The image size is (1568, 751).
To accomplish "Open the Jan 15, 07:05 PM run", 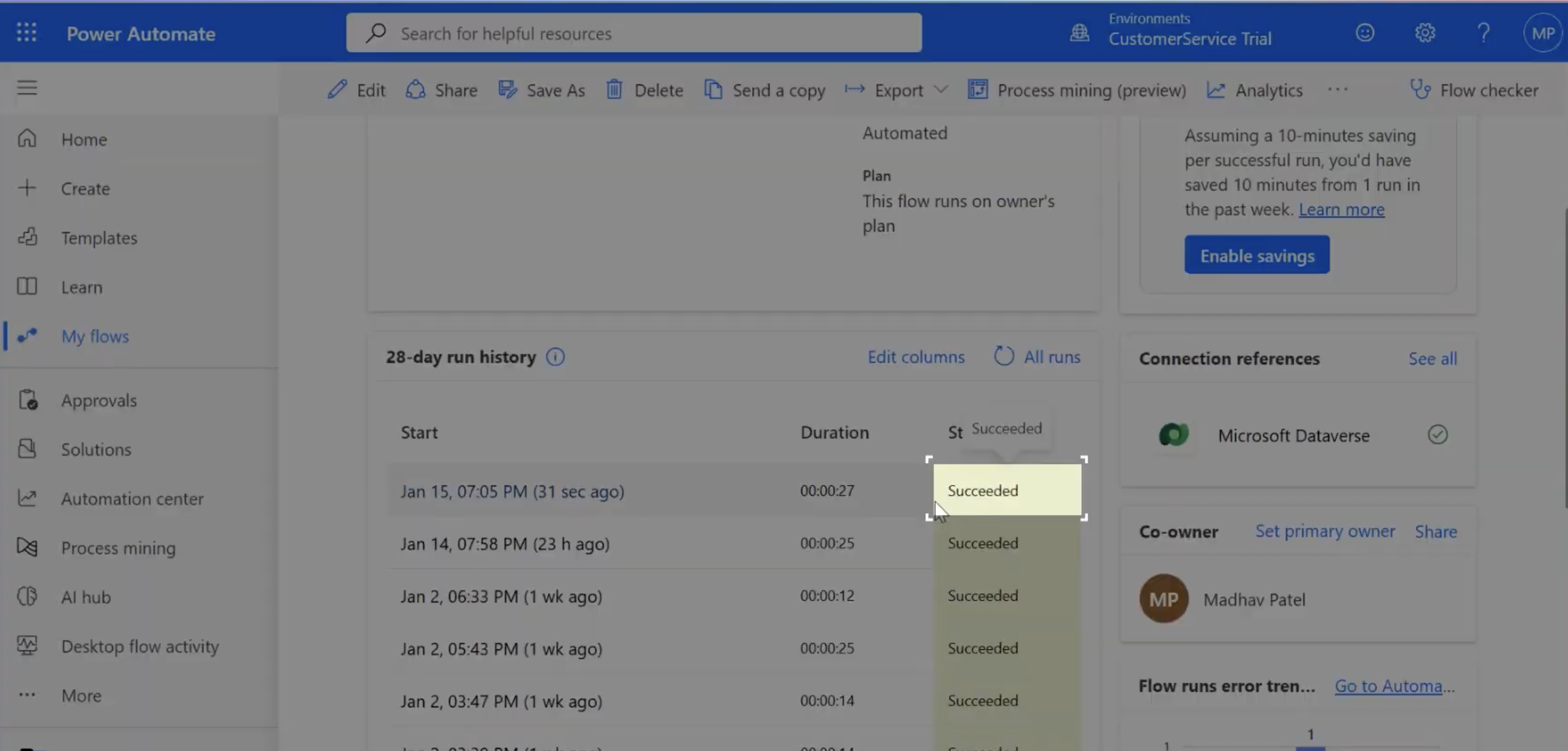I will click(512, 491).
